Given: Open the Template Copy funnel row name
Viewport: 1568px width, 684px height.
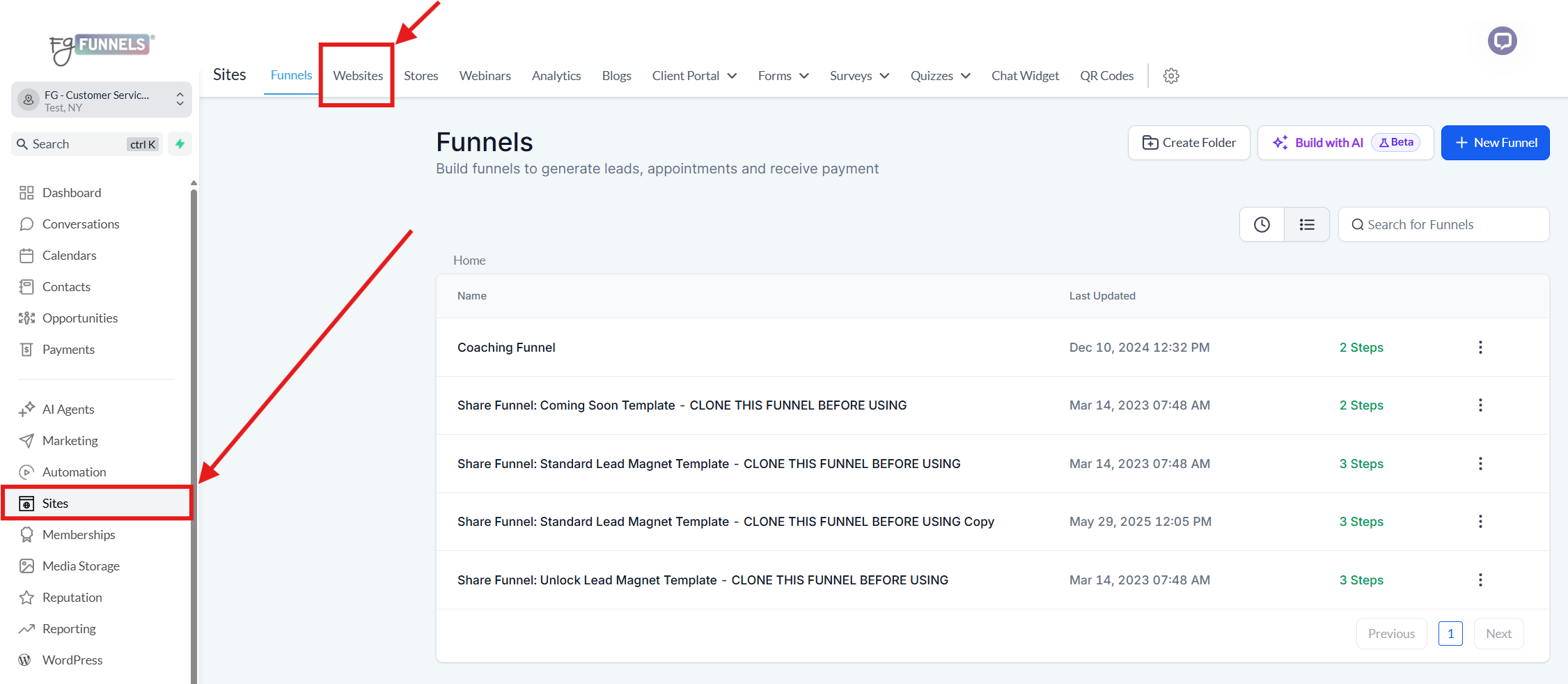Looking at the screenshot, I should point(726,522).
